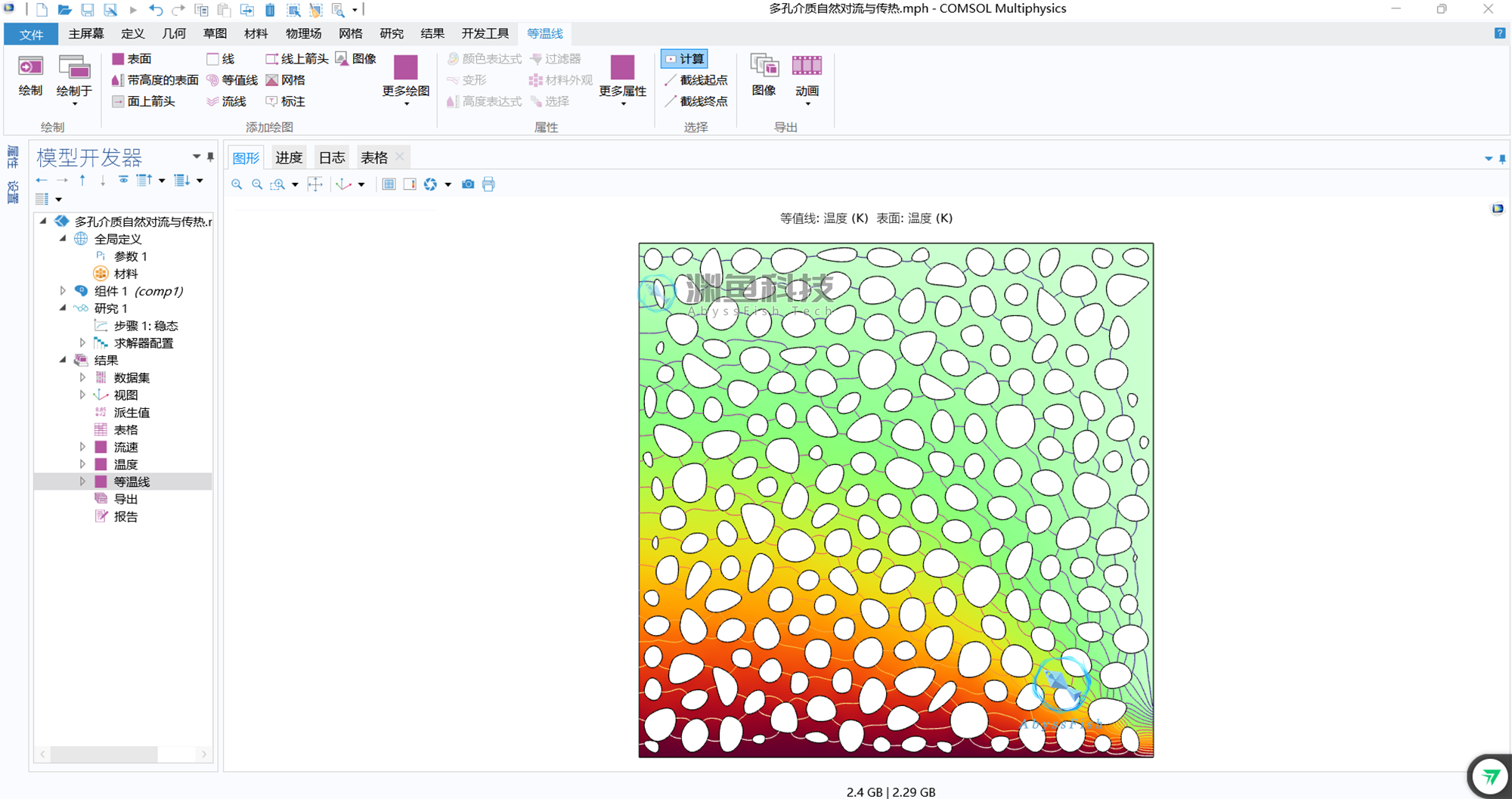Add a Mesh (网格) plot from the ribbon
This screenshot has height=799, width=1512.
[285, 79]
